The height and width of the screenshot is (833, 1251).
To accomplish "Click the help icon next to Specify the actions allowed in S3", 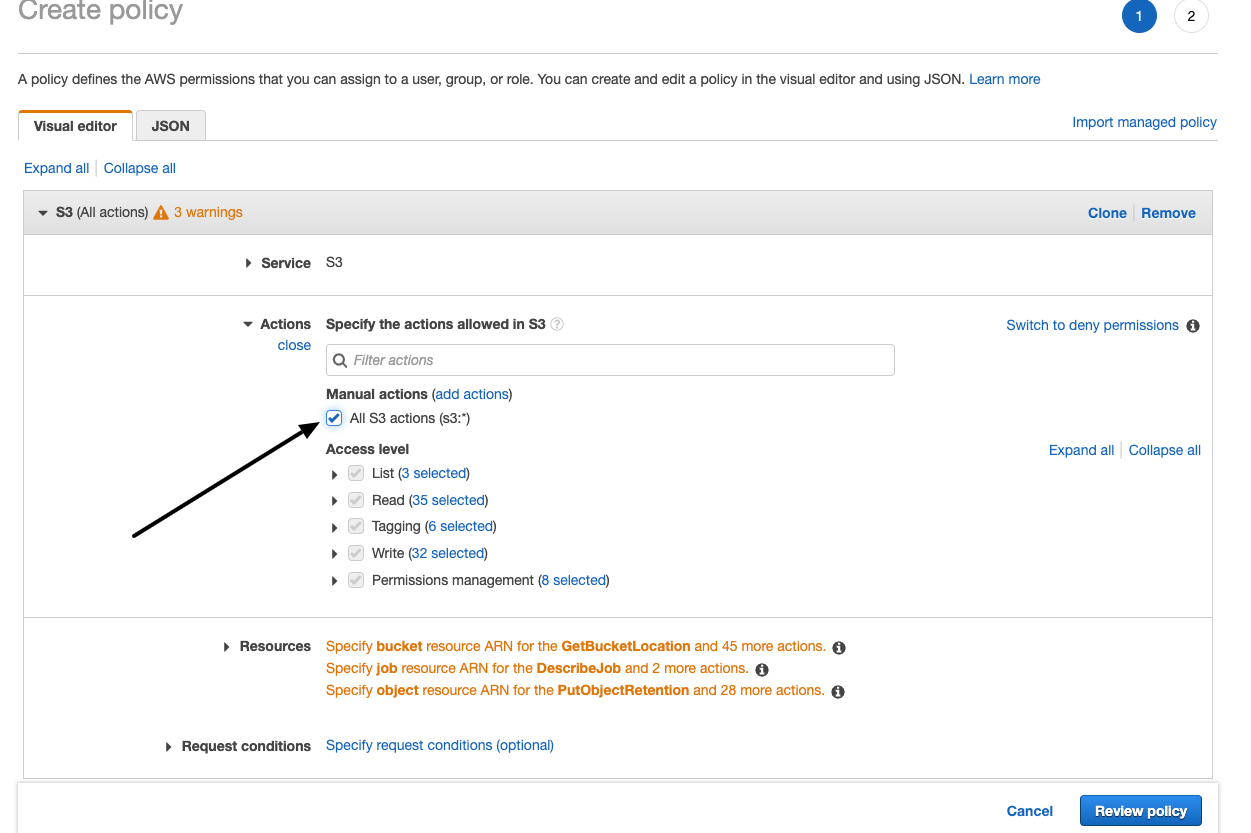I will 557,324.
